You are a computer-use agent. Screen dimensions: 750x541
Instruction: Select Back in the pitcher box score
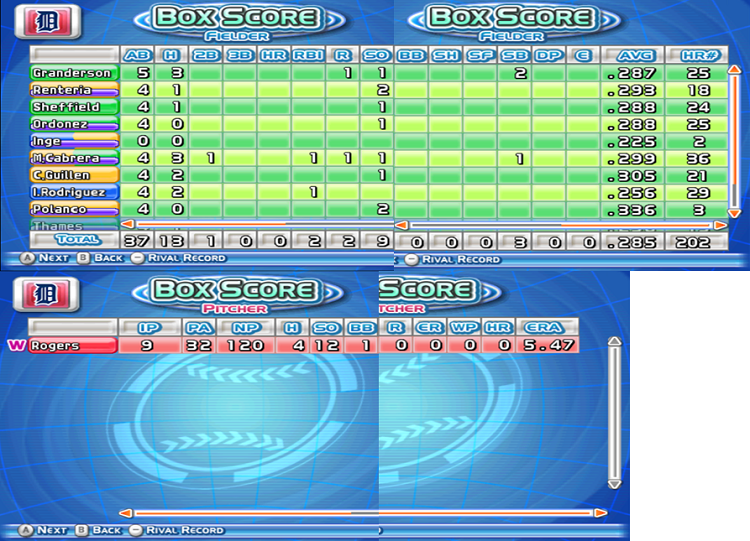[99, 530]
